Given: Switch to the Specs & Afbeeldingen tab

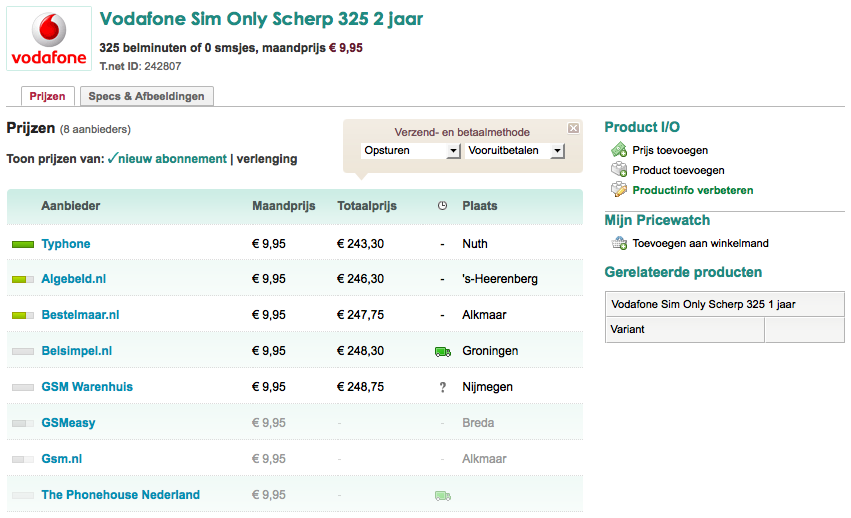Looking at the screenshot, I should pyautogui.click(x=146, y=96).
